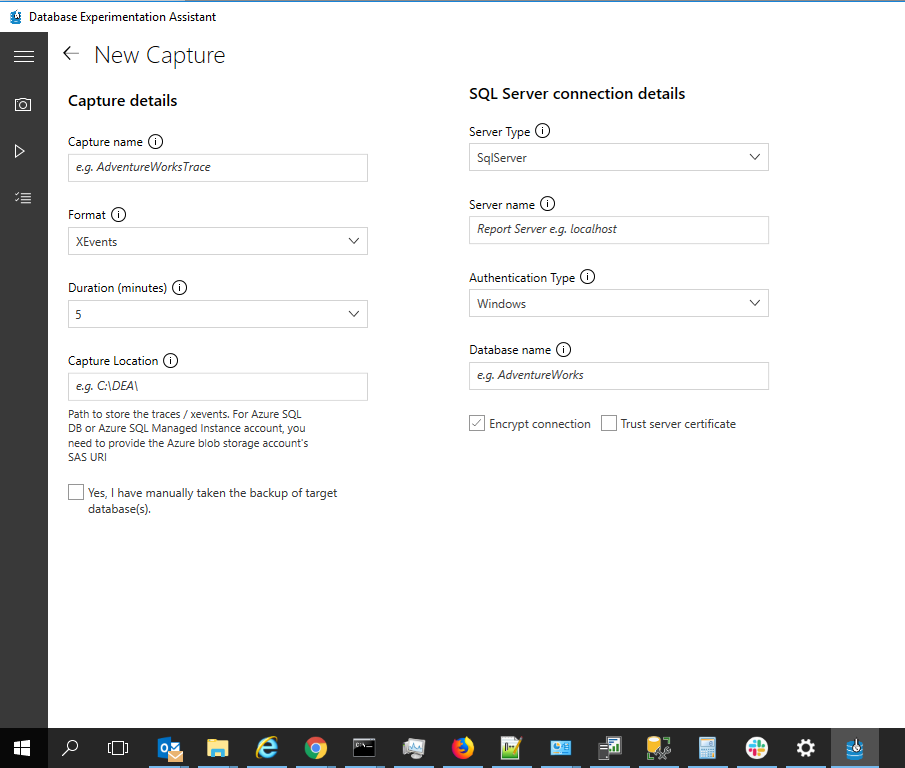Click the Database Experimentation Assistant title icon

tap(16, 17)
